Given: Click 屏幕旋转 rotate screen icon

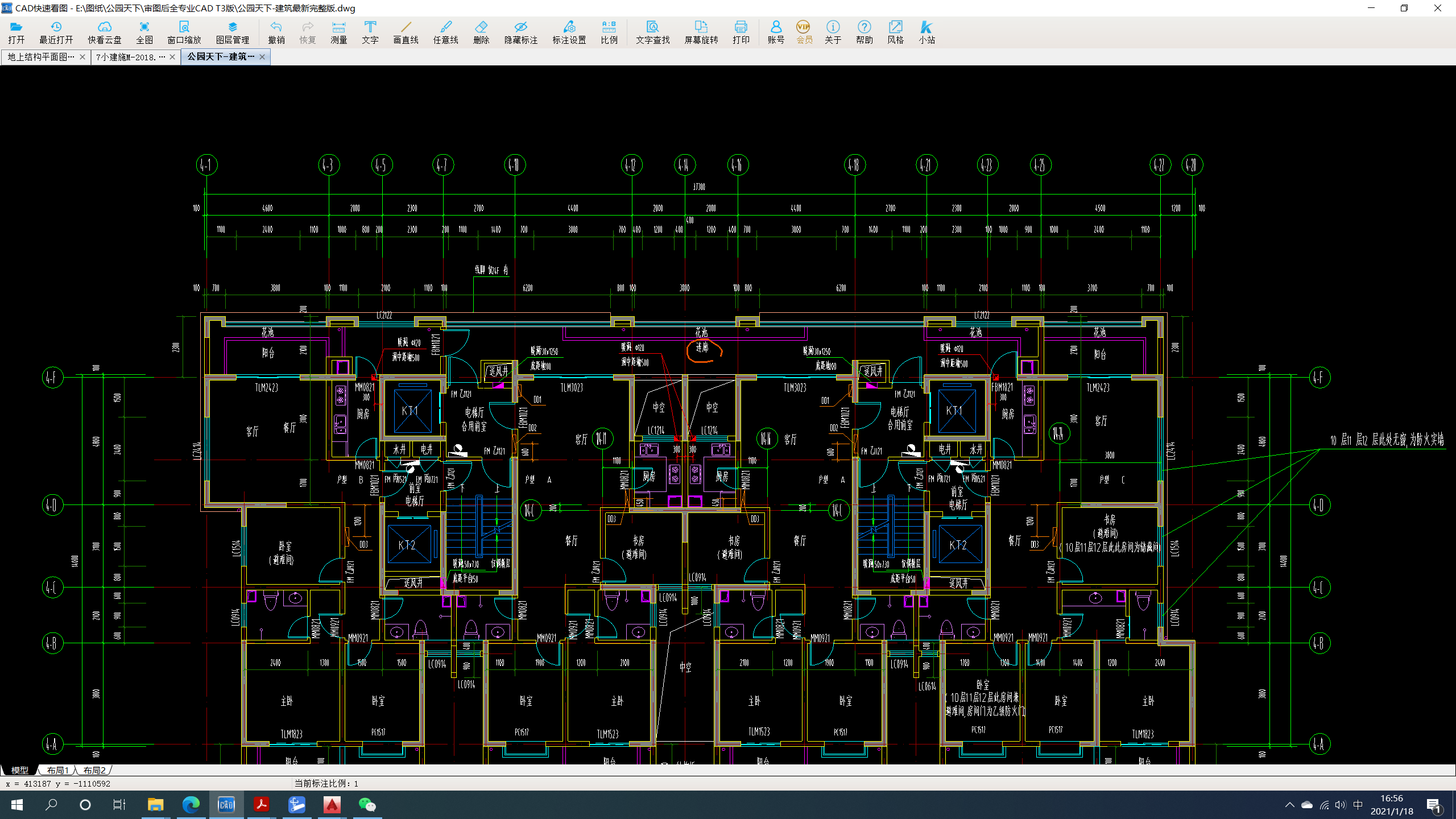Looking at the screenshot, I should 701,32.
